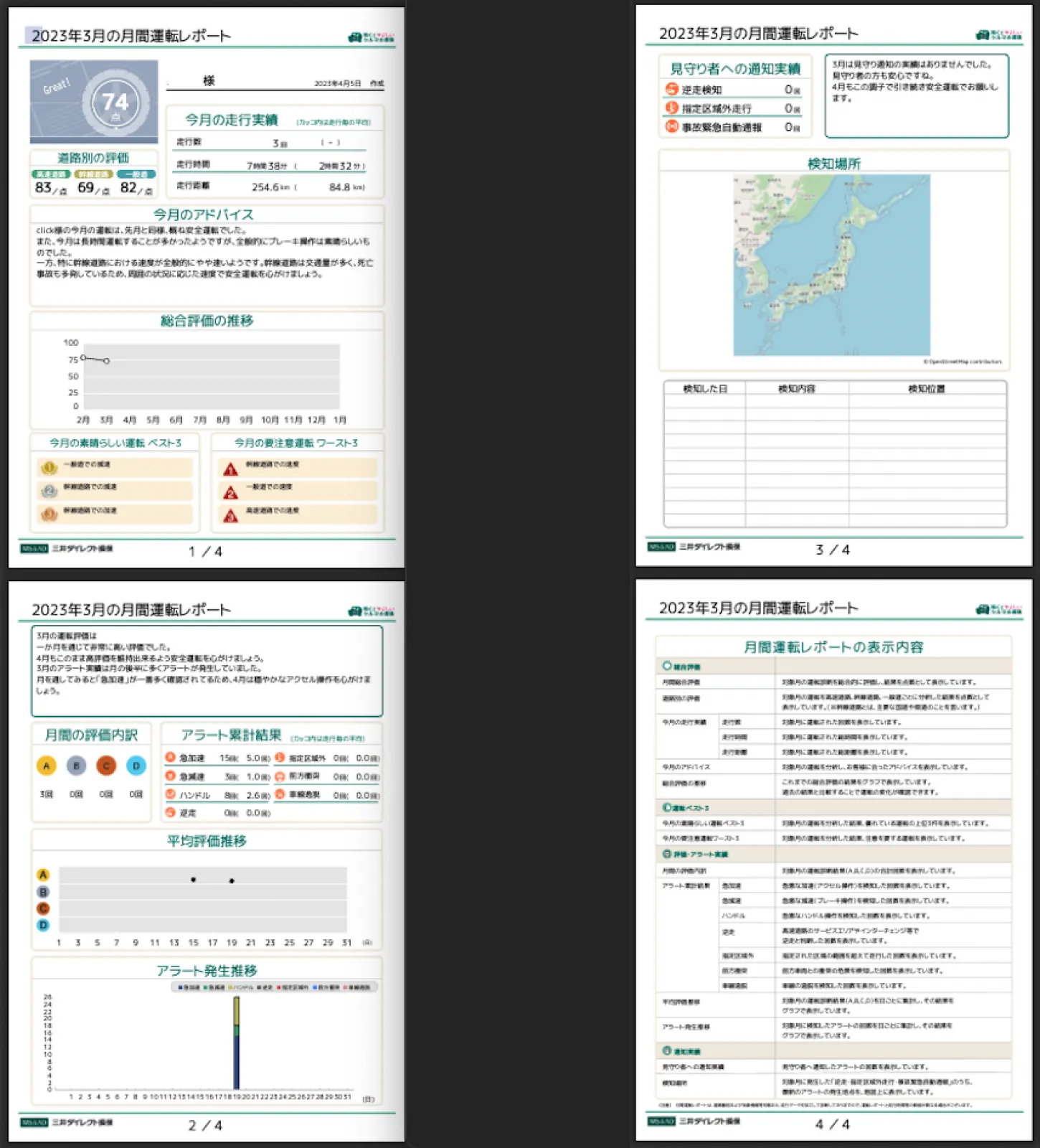
Task: Click the page number 1 / 4
Action: point(205,552)
